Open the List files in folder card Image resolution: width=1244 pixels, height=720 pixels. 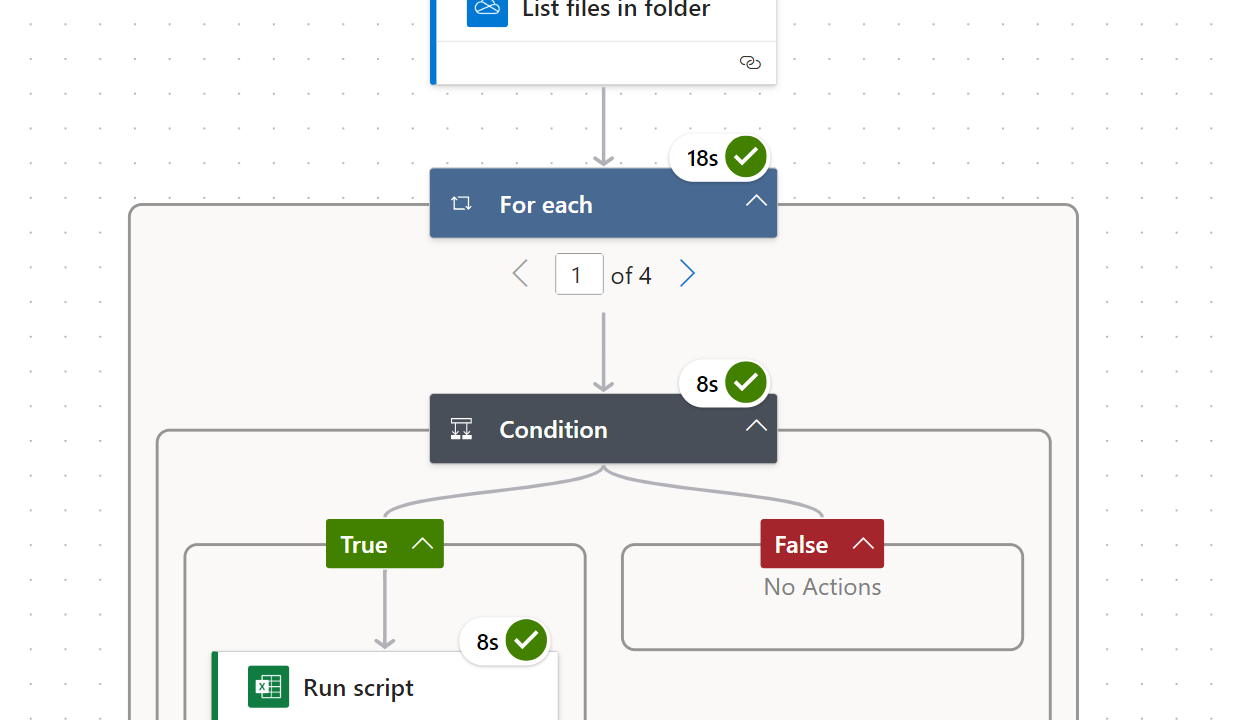click(x=616, y=12)
